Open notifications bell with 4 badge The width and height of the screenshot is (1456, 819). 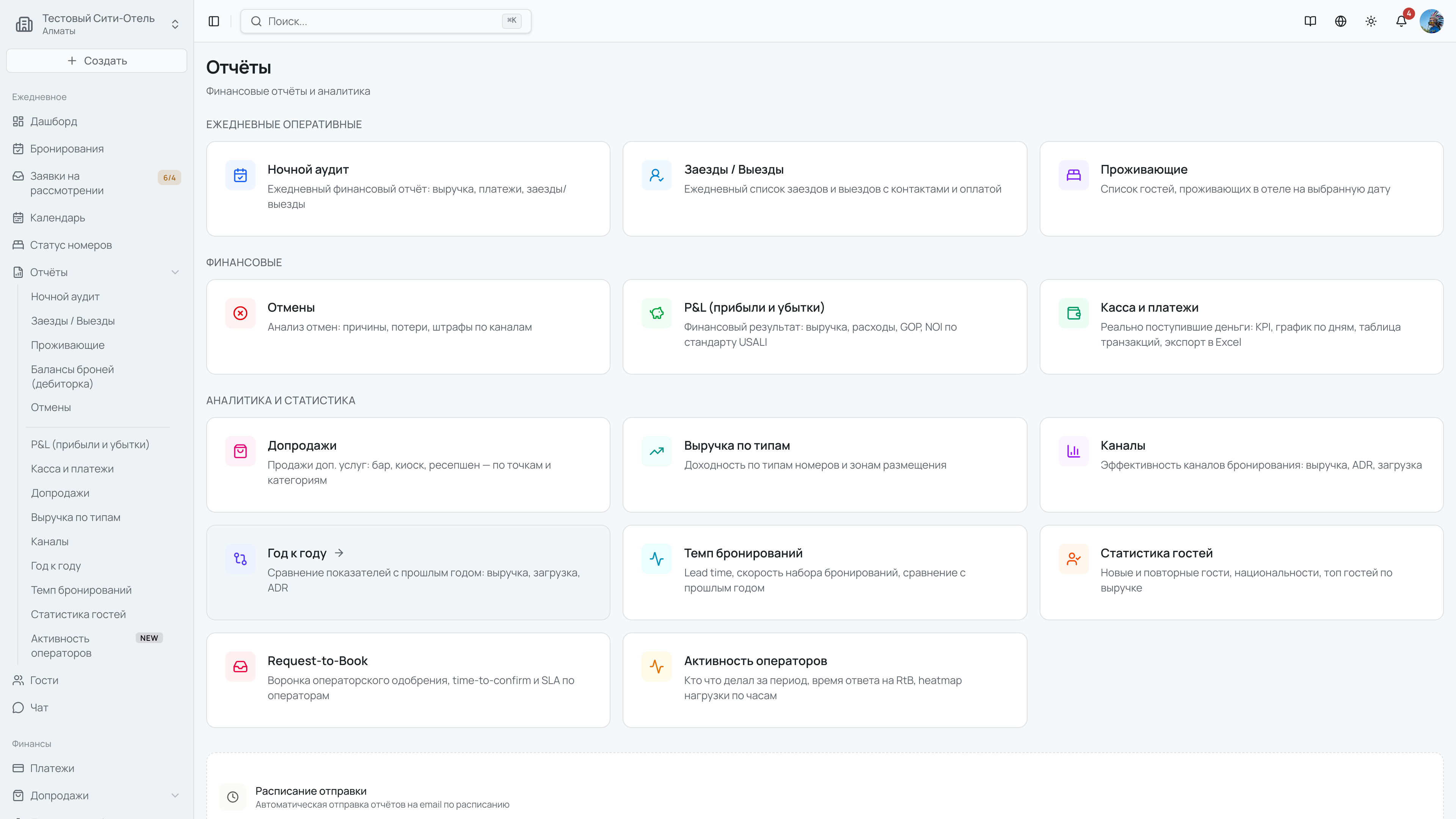point(1401,22)
